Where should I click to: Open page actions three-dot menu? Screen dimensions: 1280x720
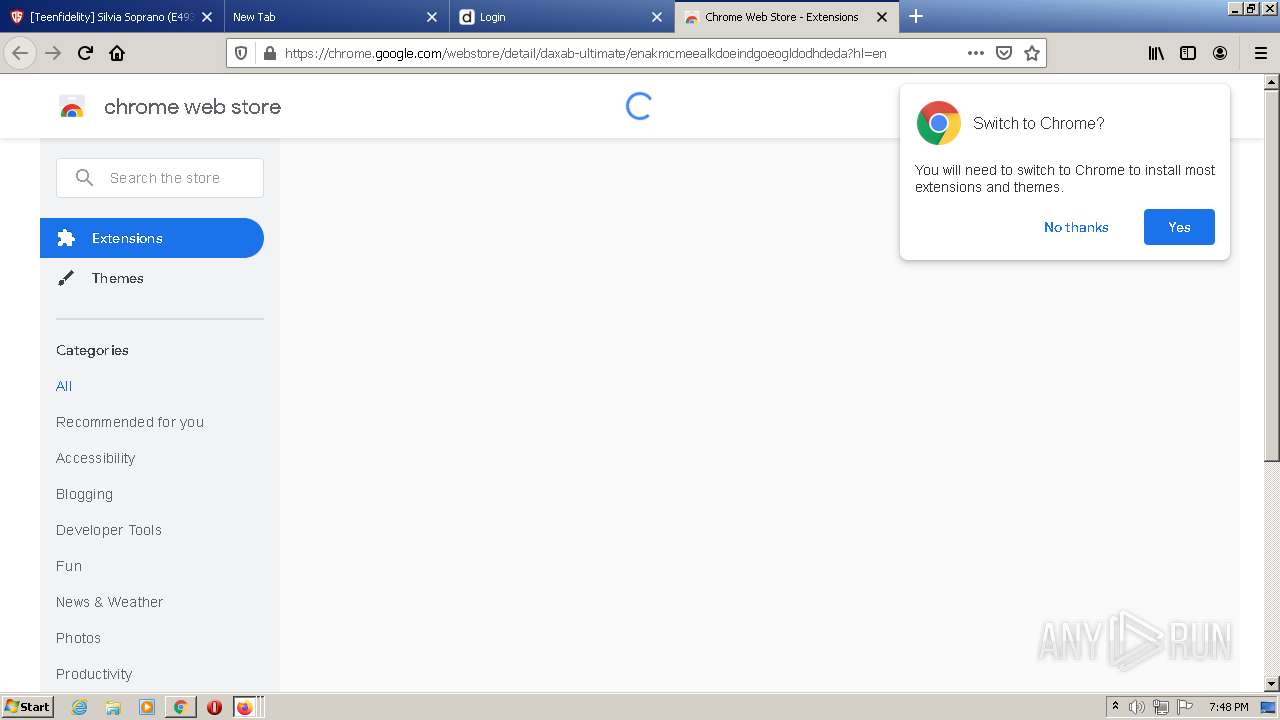(975, 53)
